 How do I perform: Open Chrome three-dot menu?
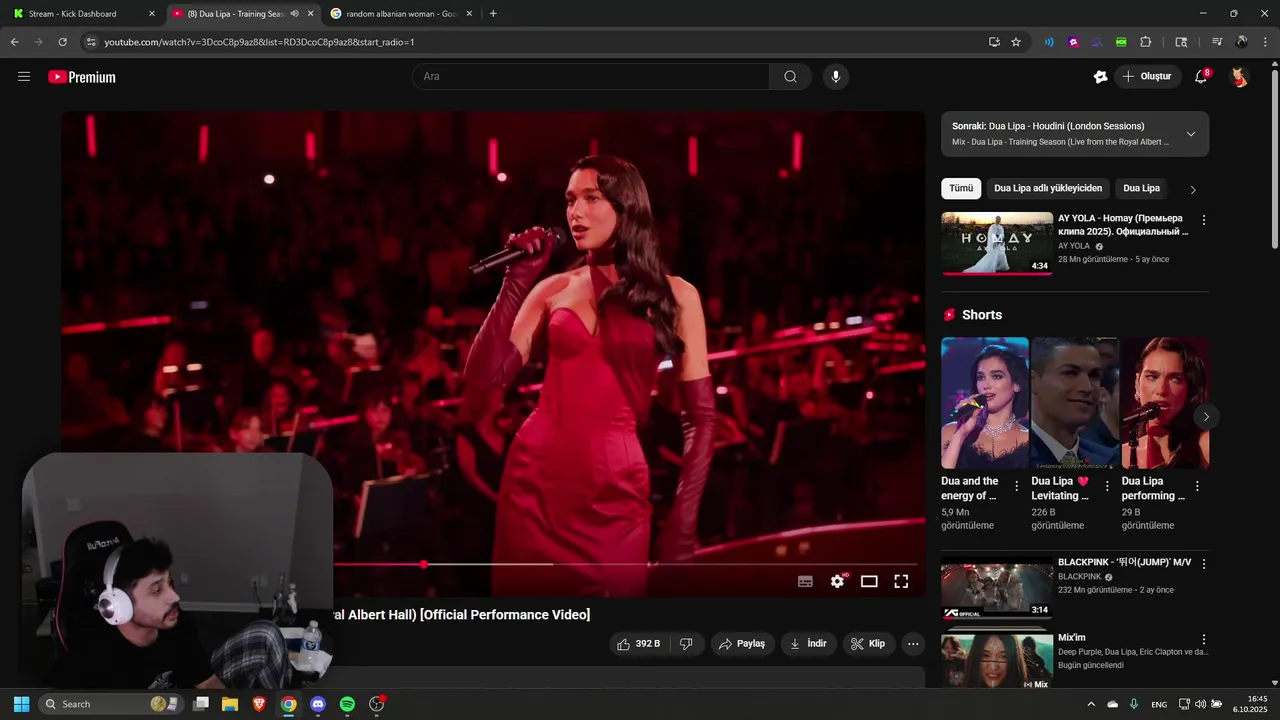click(x=1266, y=42)
